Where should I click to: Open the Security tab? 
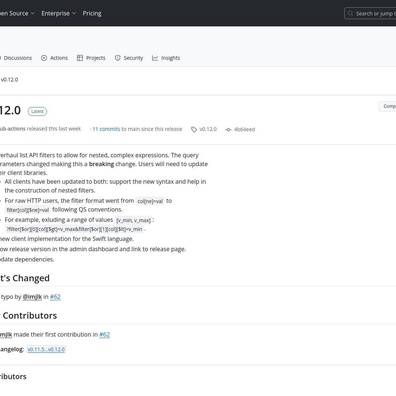pyautogui.click(x=129, y=58)
